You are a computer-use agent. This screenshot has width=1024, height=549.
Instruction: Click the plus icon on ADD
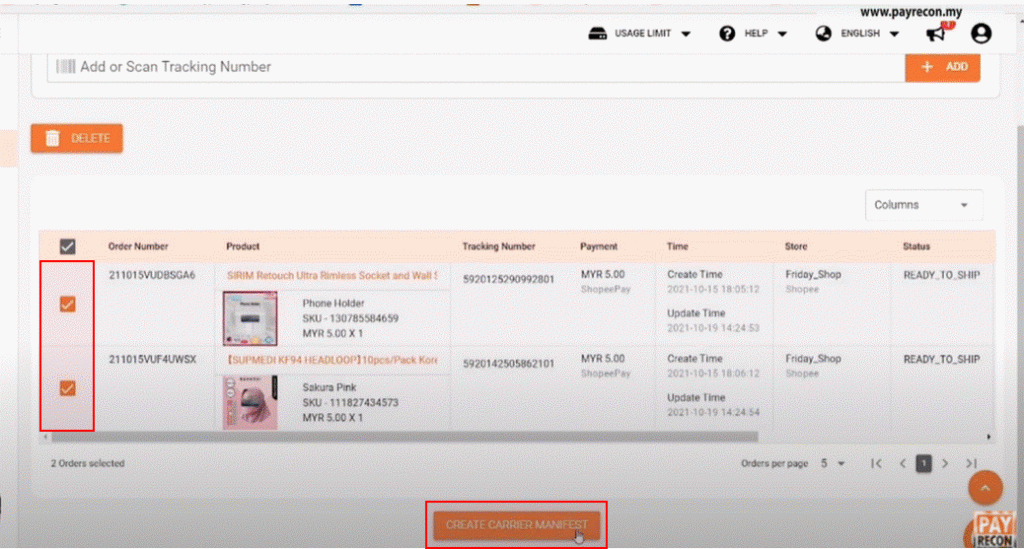click(x=927, y=67)
